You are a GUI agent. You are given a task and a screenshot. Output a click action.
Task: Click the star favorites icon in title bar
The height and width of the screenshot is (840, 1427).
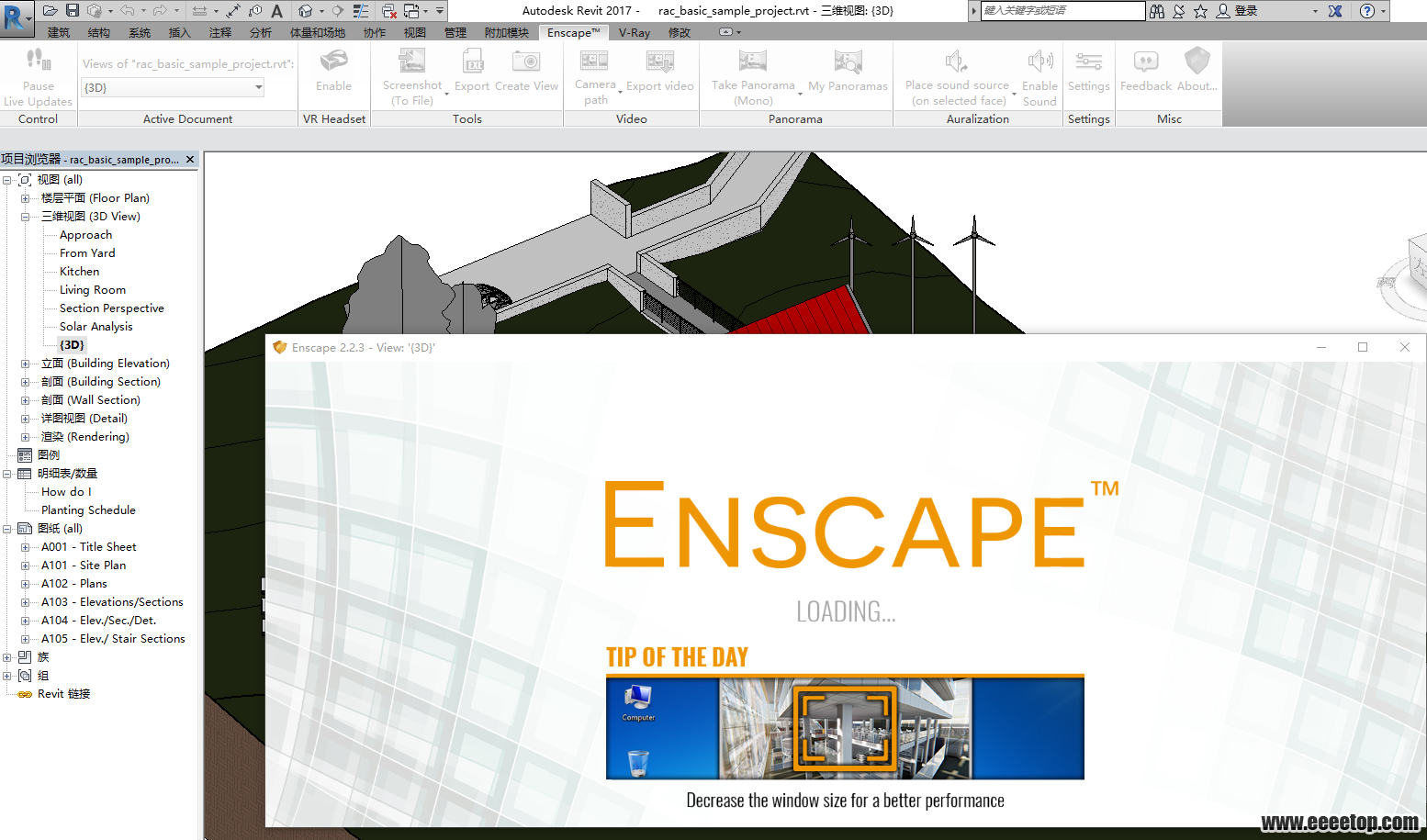pos(1200,11)
